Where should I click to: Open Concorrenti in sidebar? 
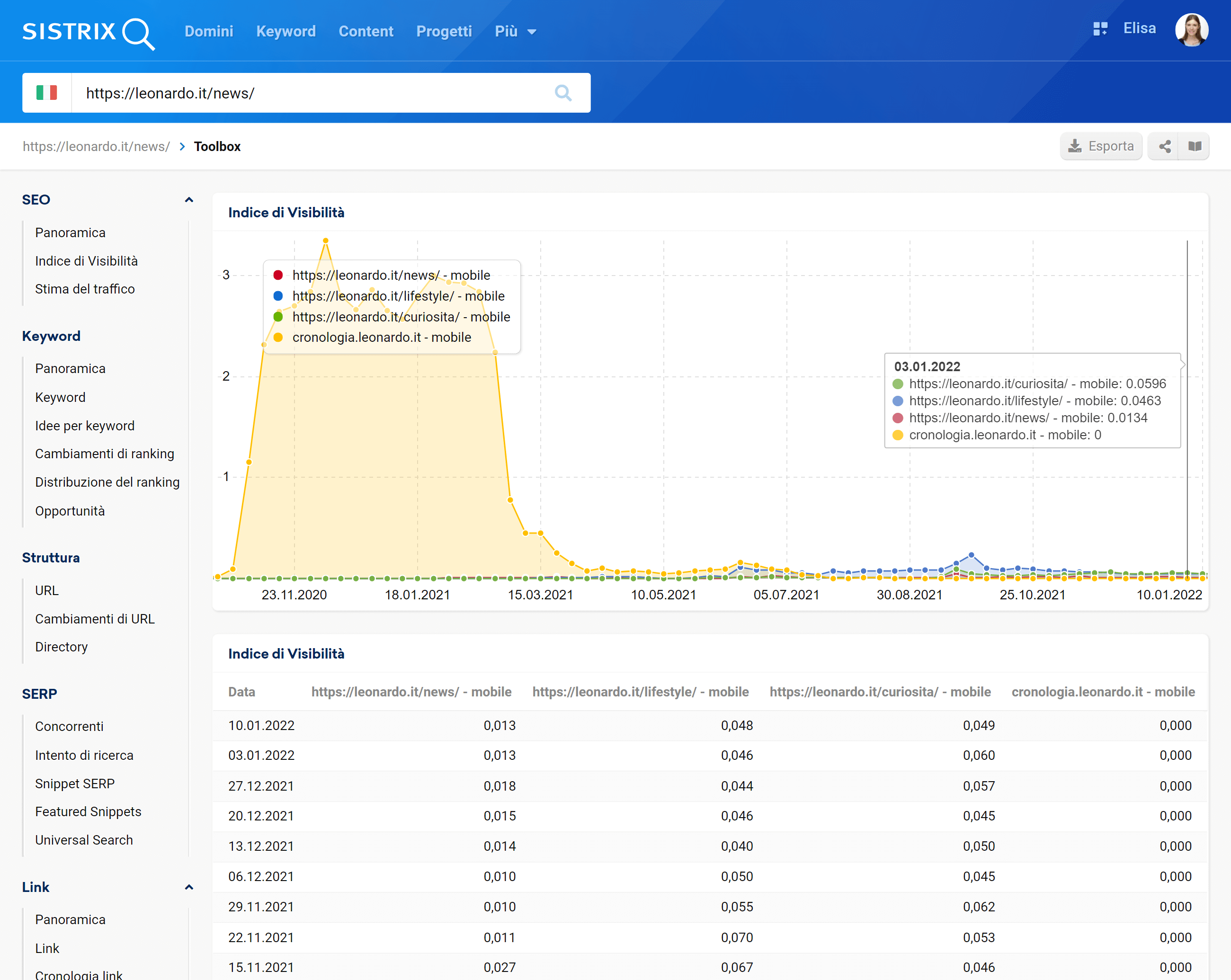point(69,727)
